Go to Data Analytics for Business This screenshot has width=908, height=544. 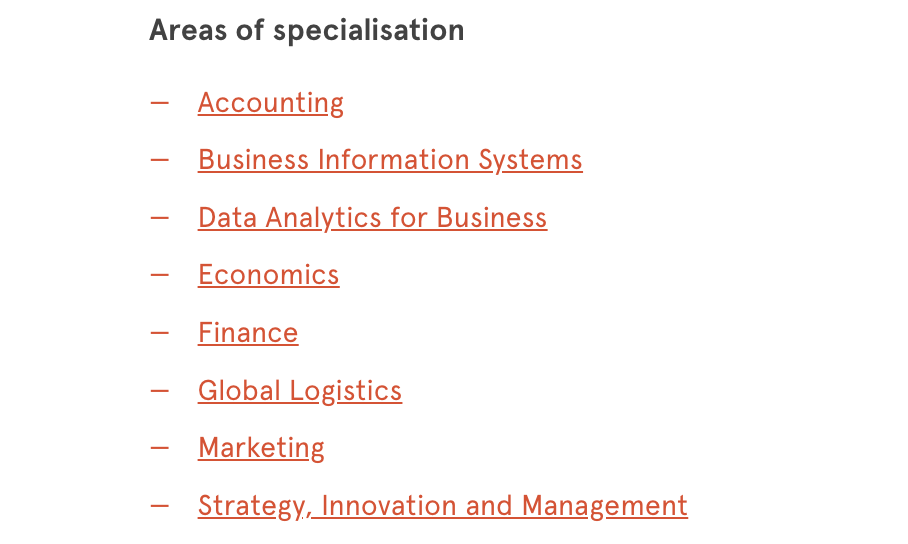pos(372,218)
